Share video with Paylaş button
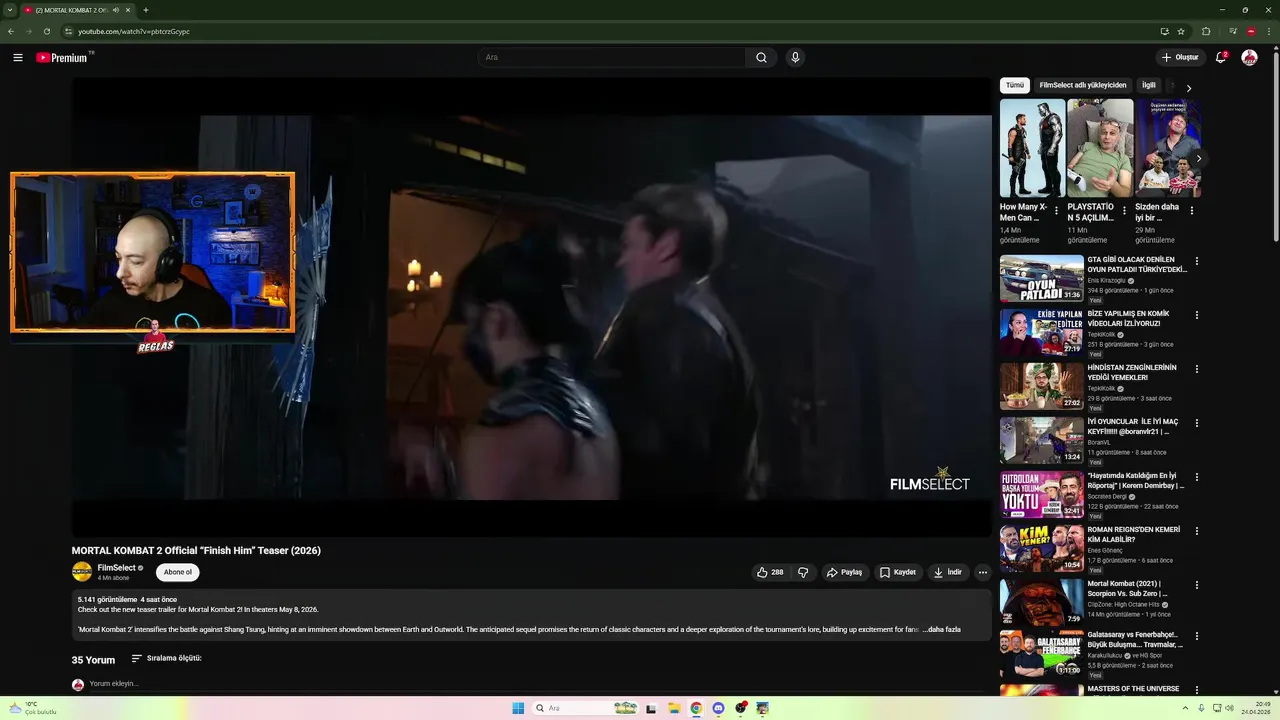This screenshot has height=720, width=1280. [x=845, y=573]
